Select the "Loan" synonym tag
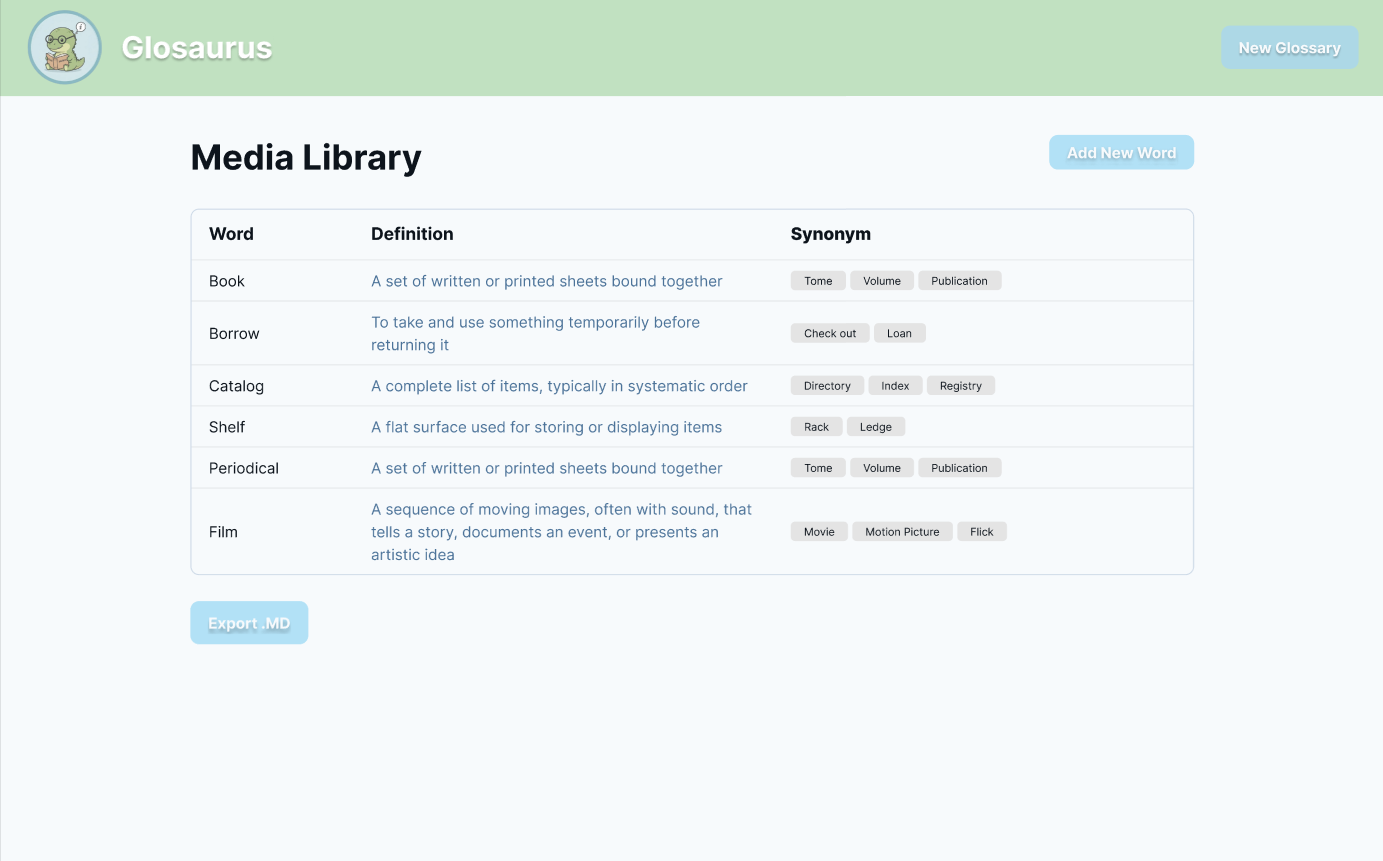The width and height of the screenshot is (1383, 861). pos(899,334)
